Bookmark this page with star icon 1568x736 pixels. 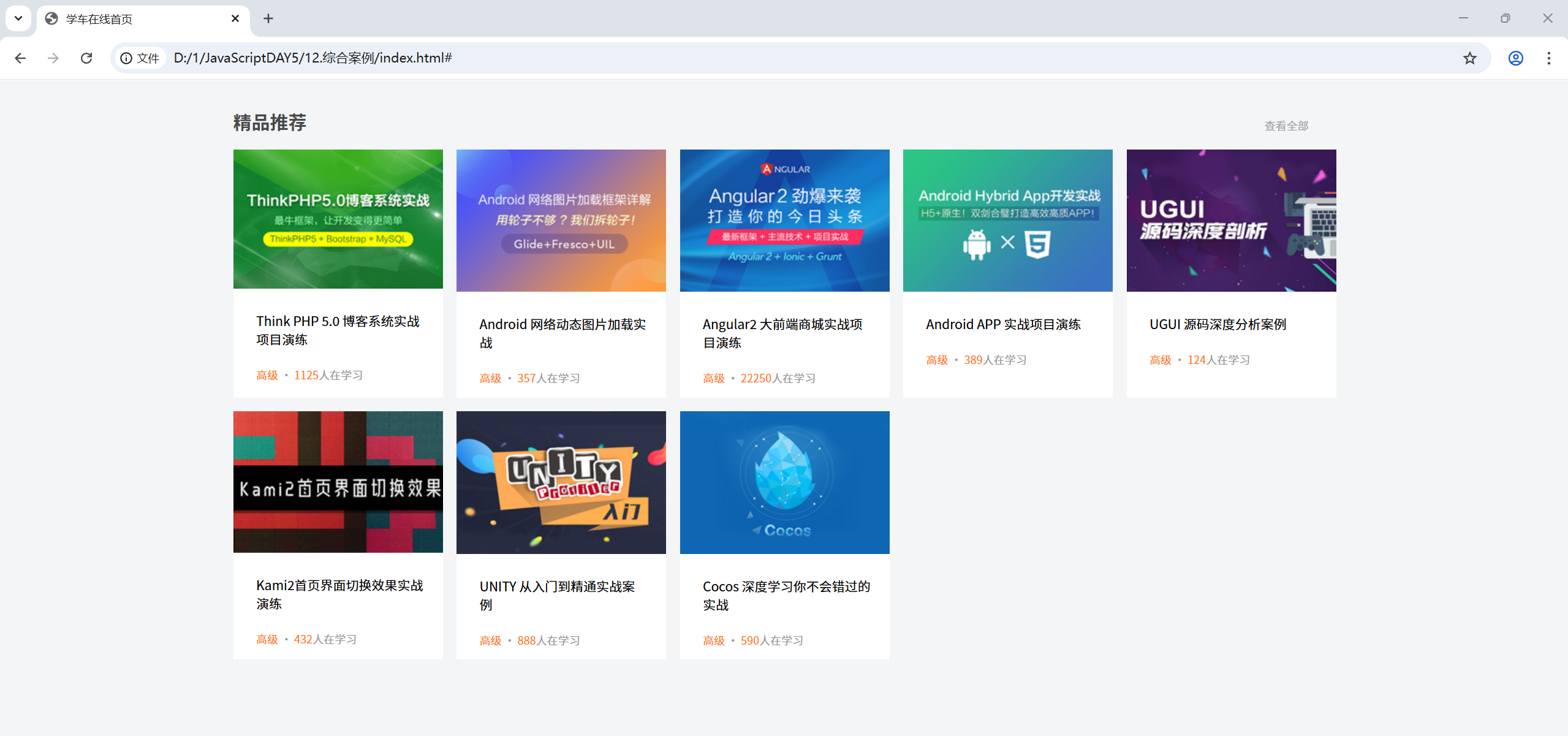(1469, 58)
